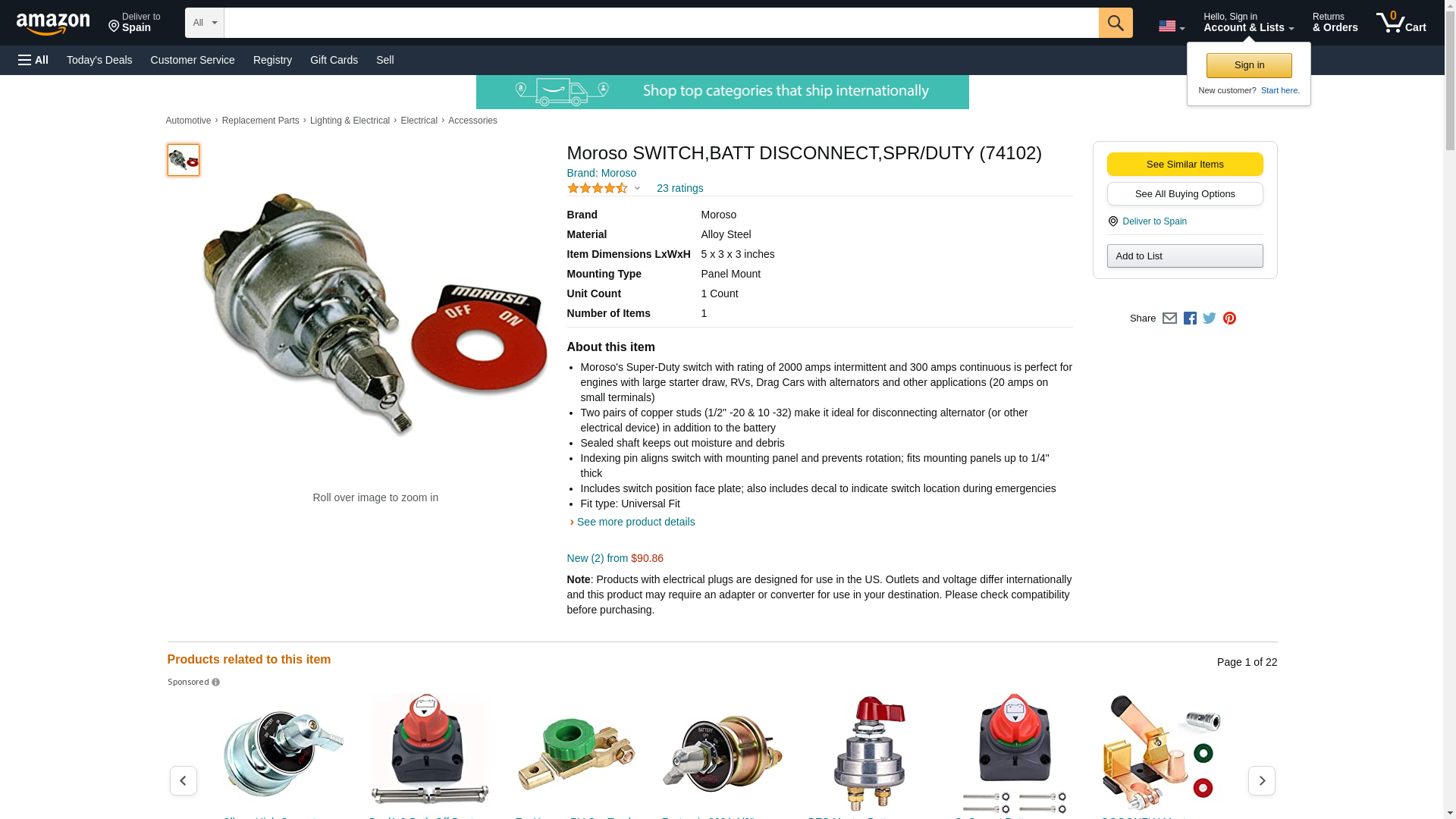Expand See more product details
Viewport: 1456px width, 819px height.
635,522
